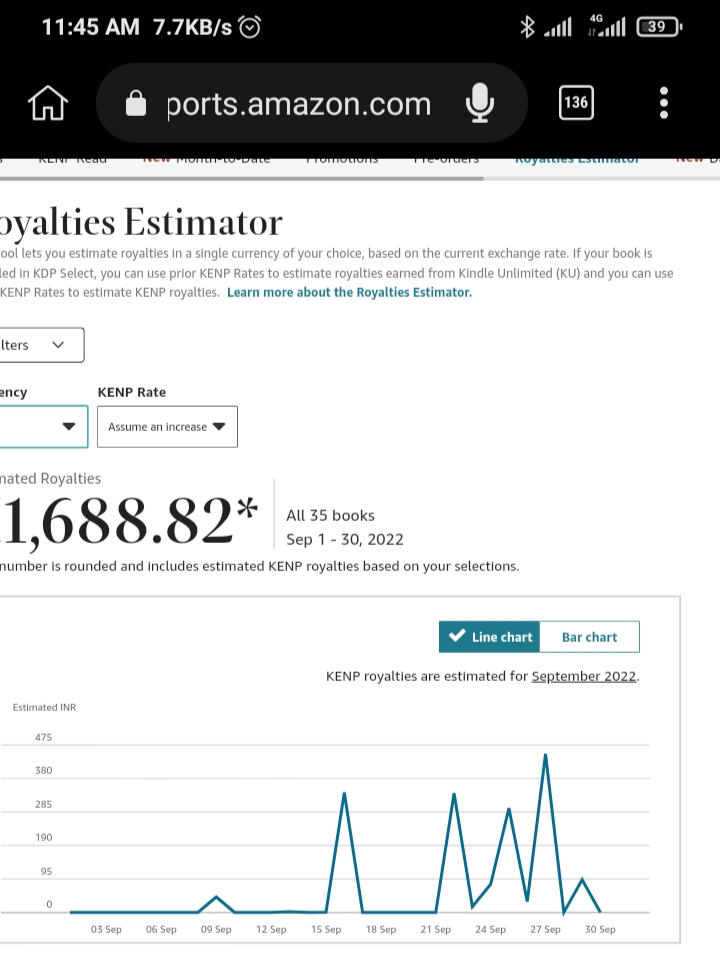Viewport: 720px width, 966px height.
Task: Click 'Learn more about the Royalties Estimator' link
Action: click(349, 292)
